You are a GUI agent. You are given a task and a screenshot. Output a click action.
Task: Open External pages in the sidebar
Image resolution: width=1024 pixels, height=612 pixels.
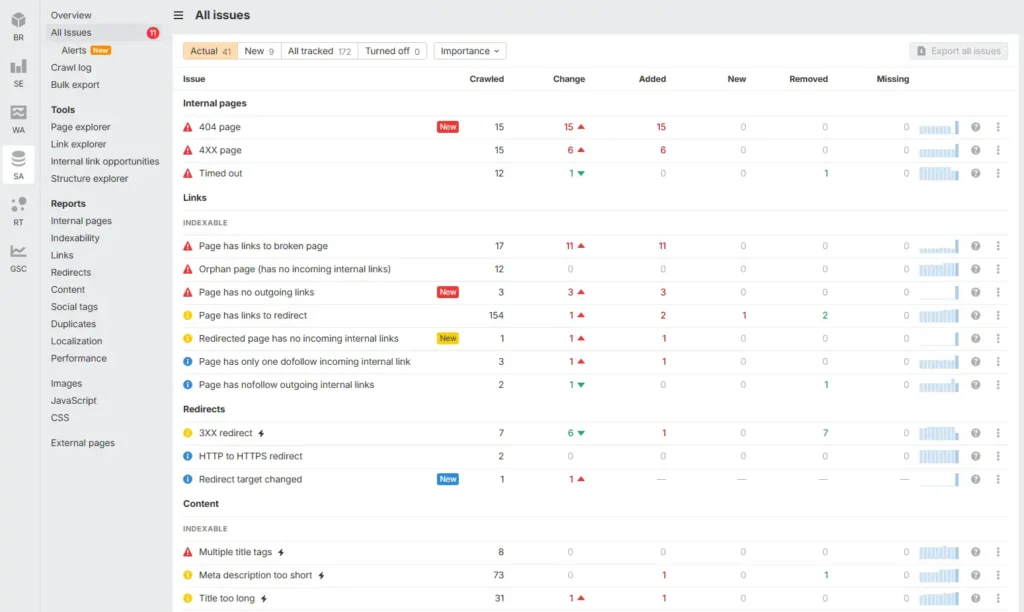tap(83, 443)
